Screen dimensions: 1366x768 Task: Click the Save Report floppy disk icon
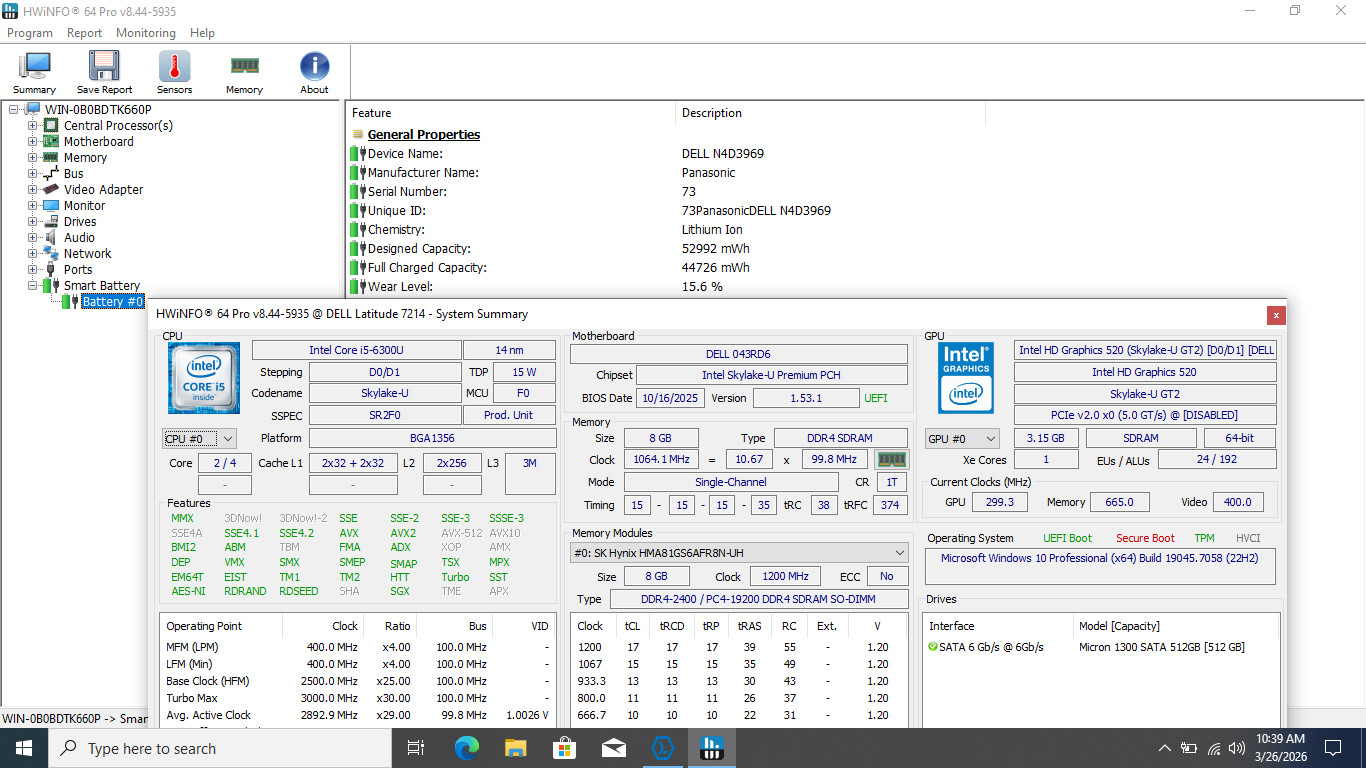point(104,65)
